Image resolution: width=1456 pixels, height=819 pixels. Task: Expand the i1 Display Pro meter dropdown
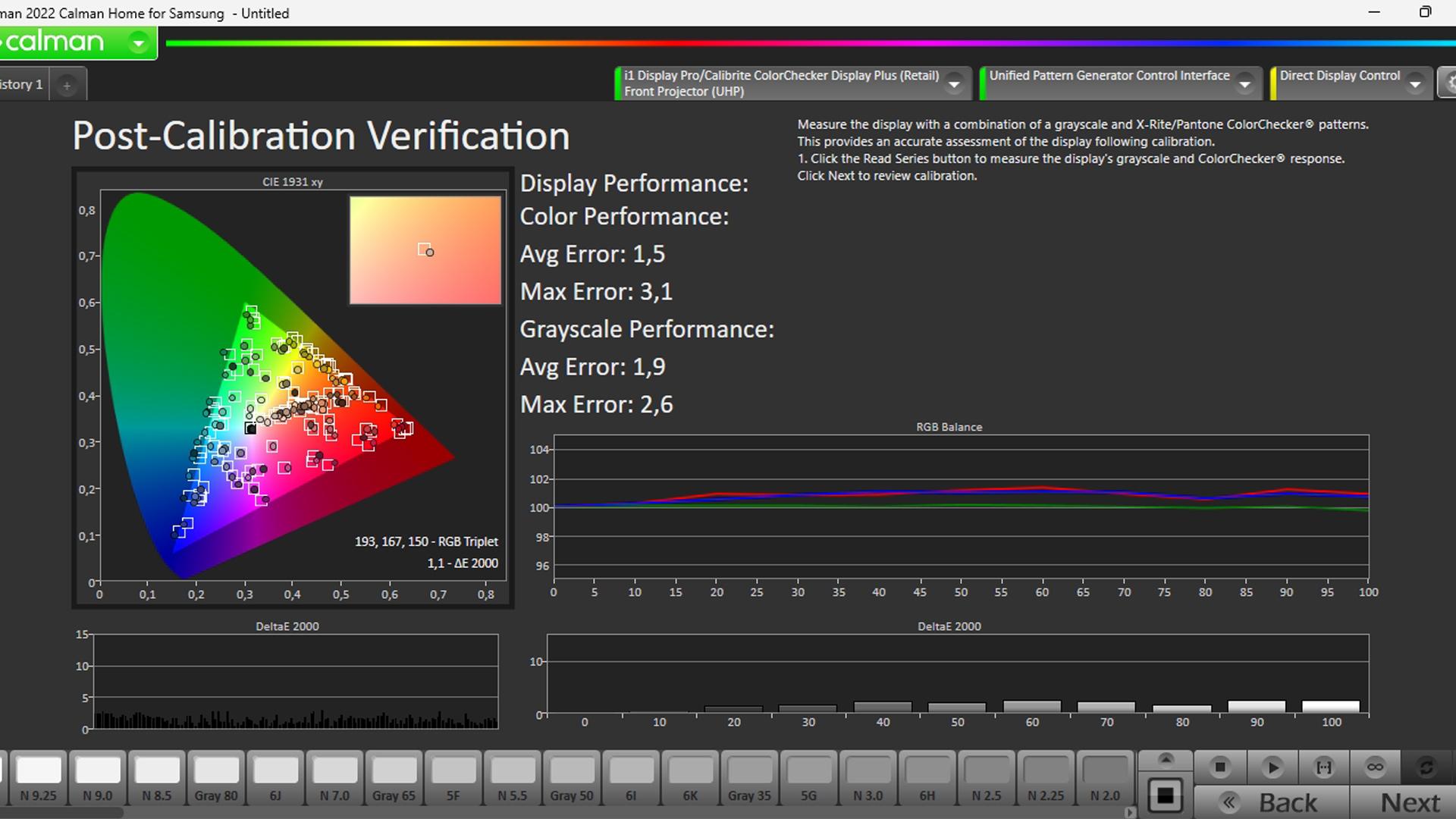tap(955, 84)
